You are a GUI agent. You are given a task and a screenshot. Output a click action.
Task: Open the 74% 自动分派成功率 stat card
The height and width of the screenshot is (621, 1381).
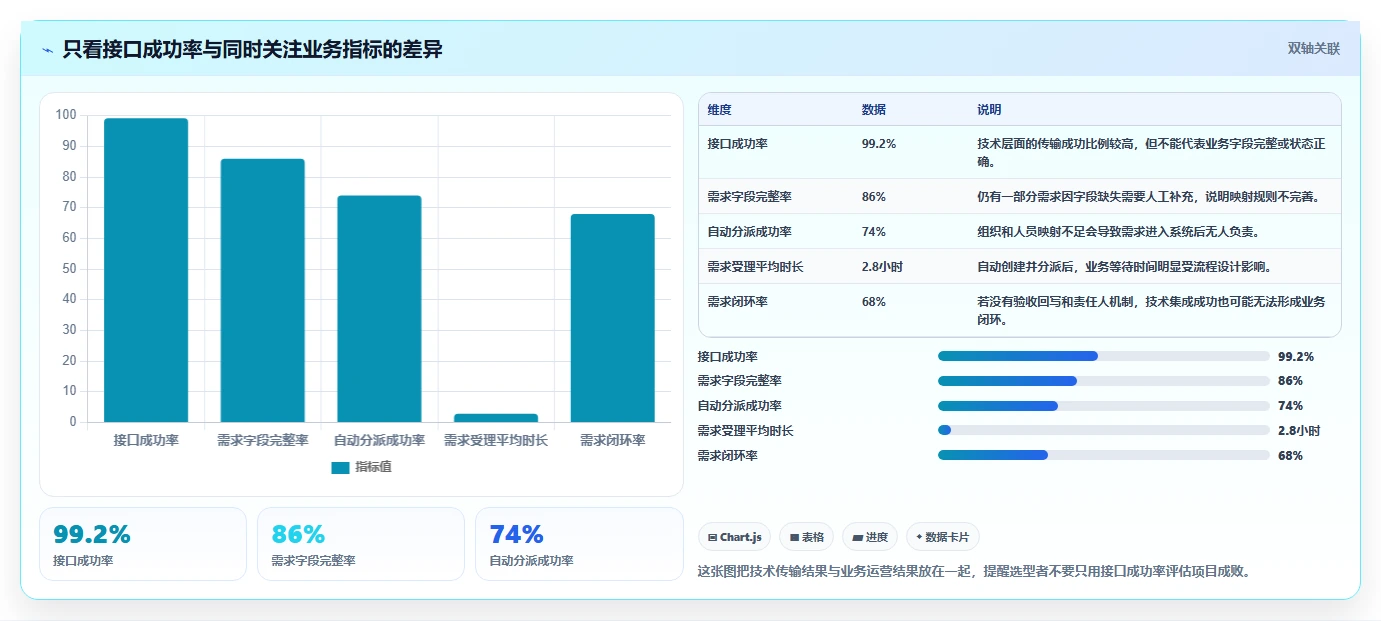coord(579,544)
